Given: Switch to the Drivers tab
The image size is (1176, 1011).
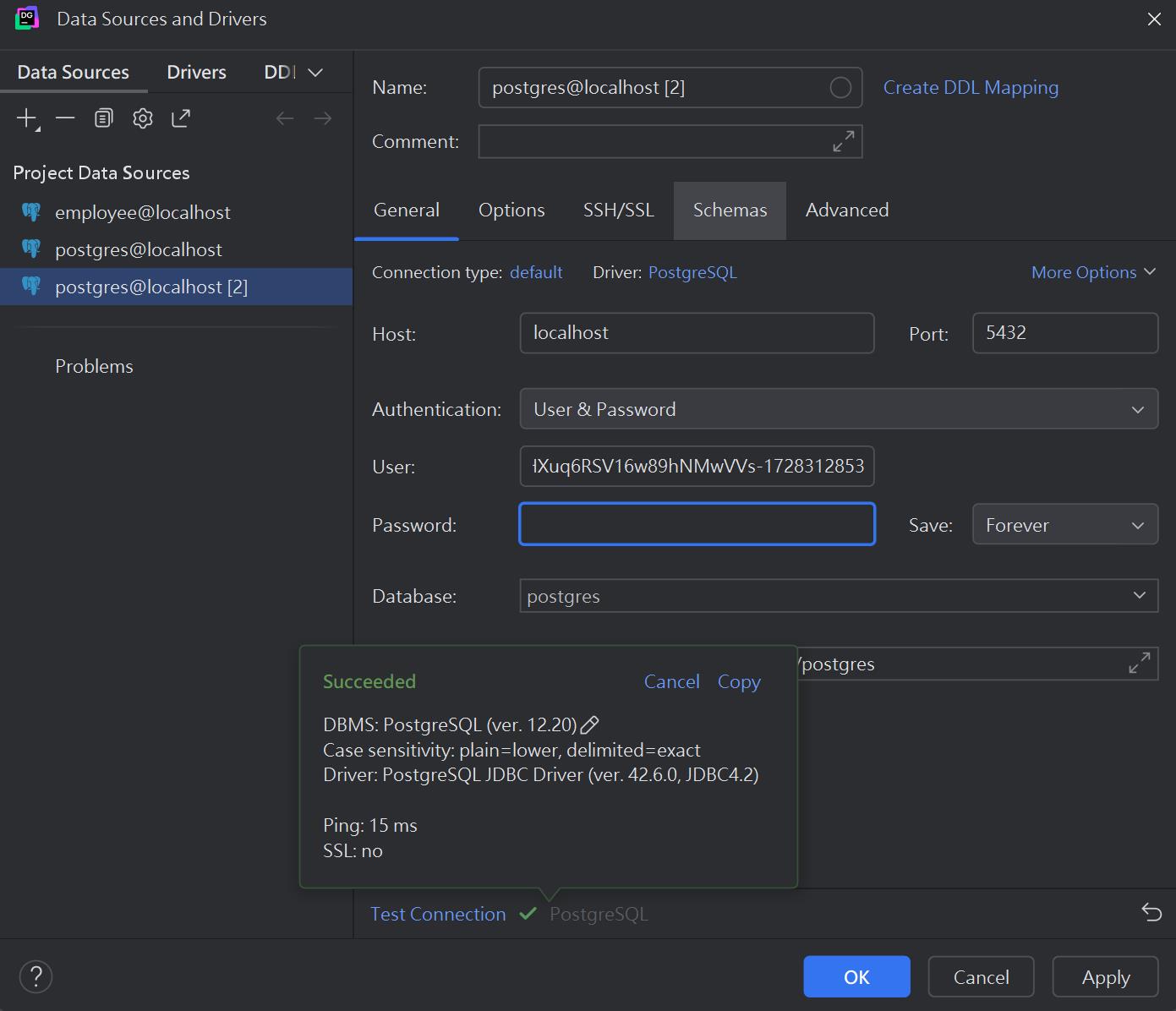Looking at the screenshot, I should coord(196,72).
